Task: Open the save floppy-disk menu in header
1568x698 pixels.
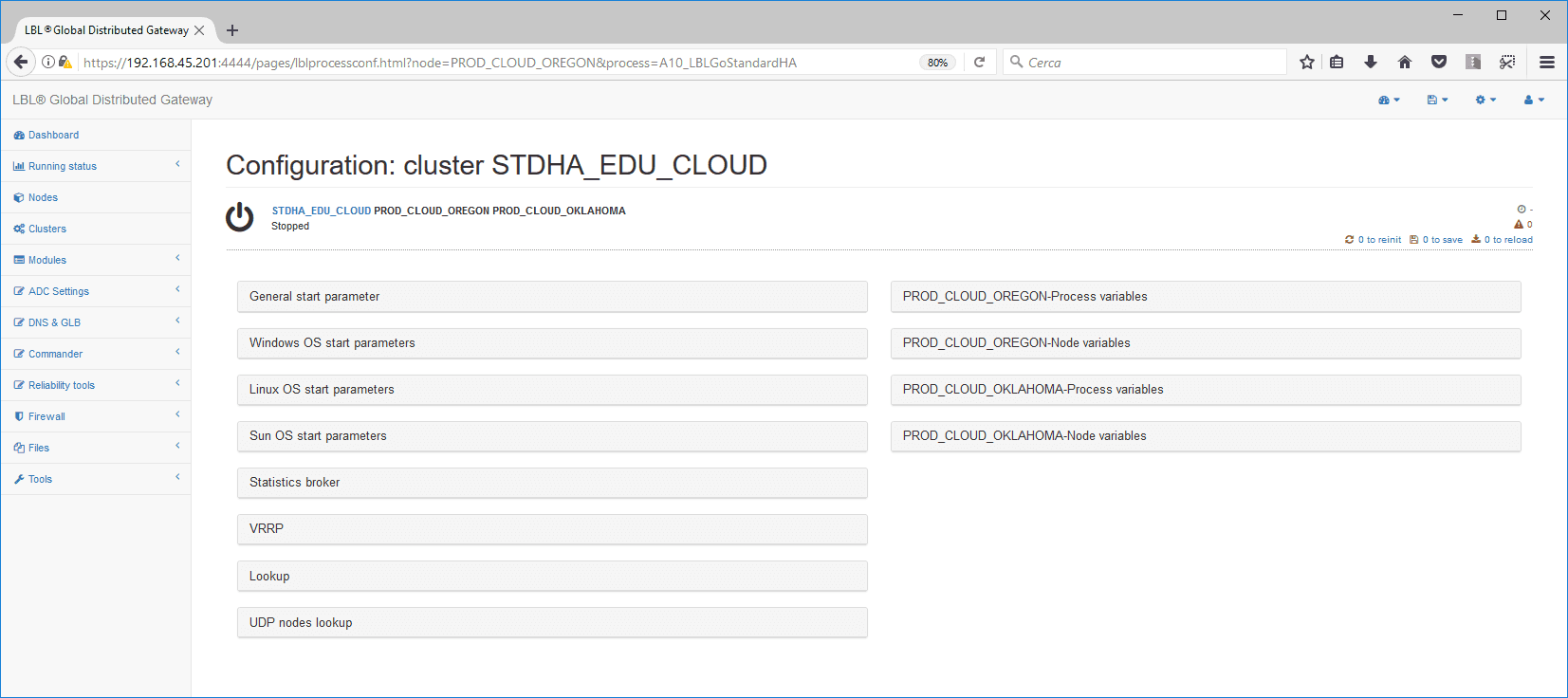Action: (x=1437, y=100)
